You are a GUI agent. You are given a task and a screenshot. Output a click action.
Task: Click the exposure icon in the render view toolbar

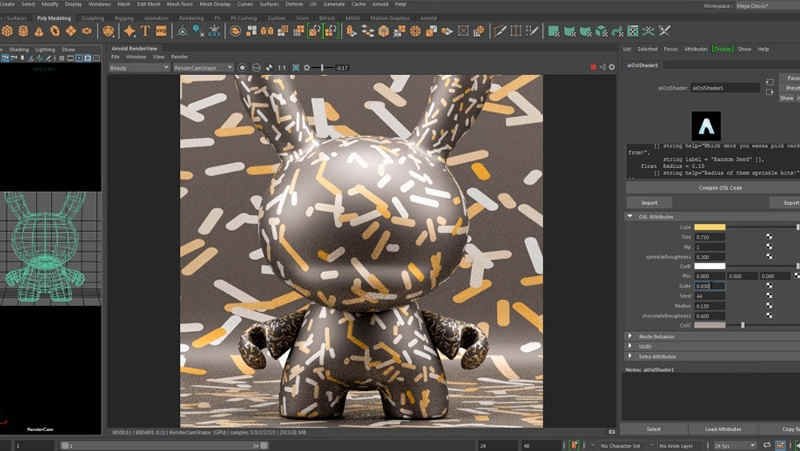(307, 67)
